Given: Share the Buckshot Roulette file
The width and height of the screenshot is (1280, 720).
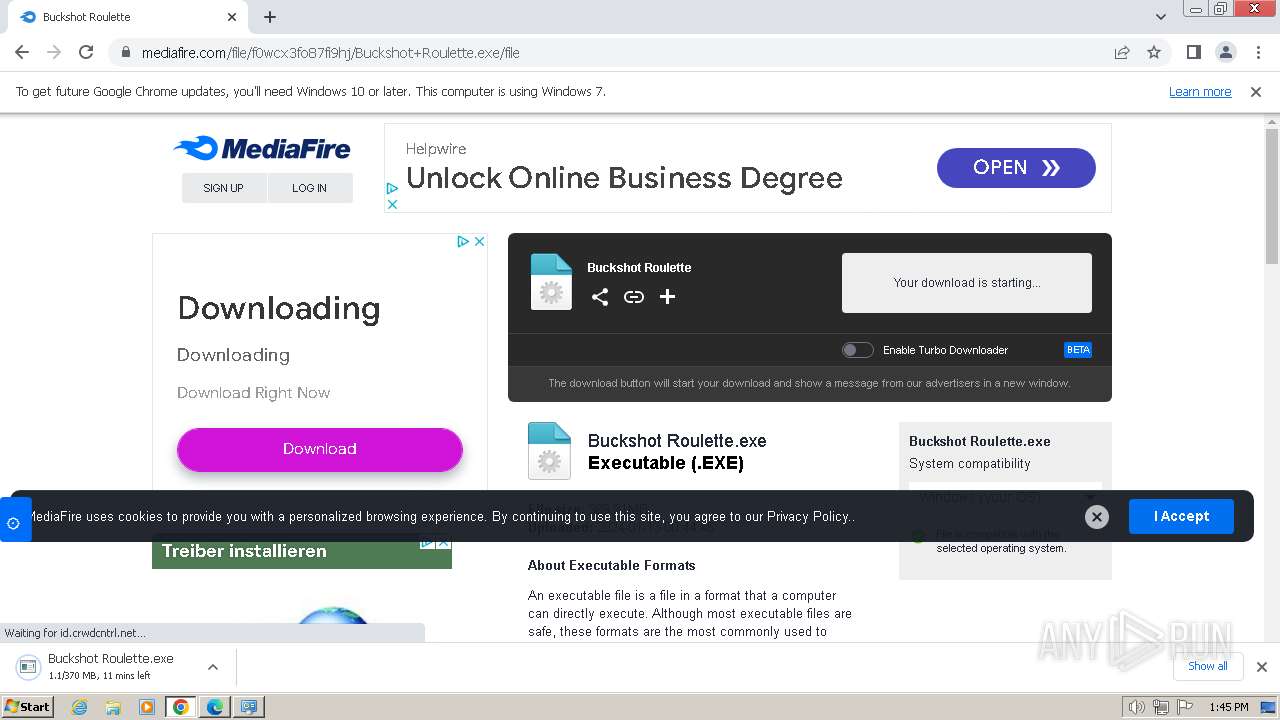Looking at the screenshot, I should (x=600, y=297).
